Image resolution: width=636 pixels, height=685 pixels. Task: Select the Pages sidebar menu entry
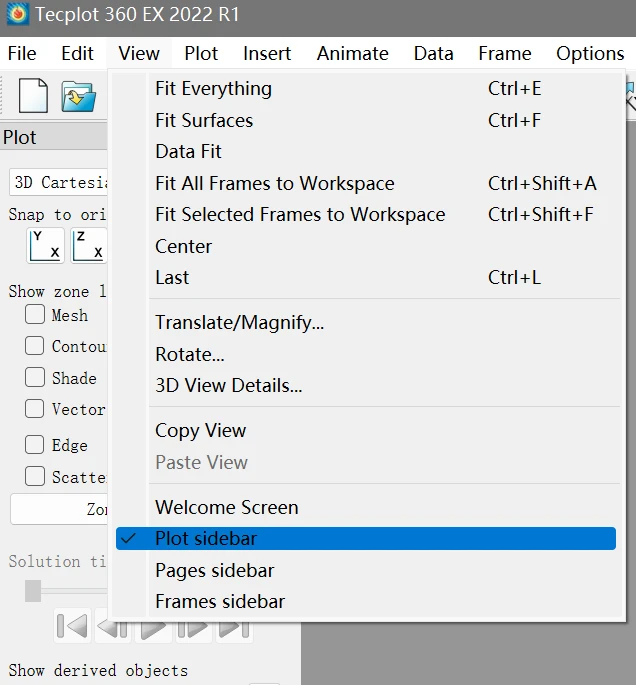tap(214, 570)
